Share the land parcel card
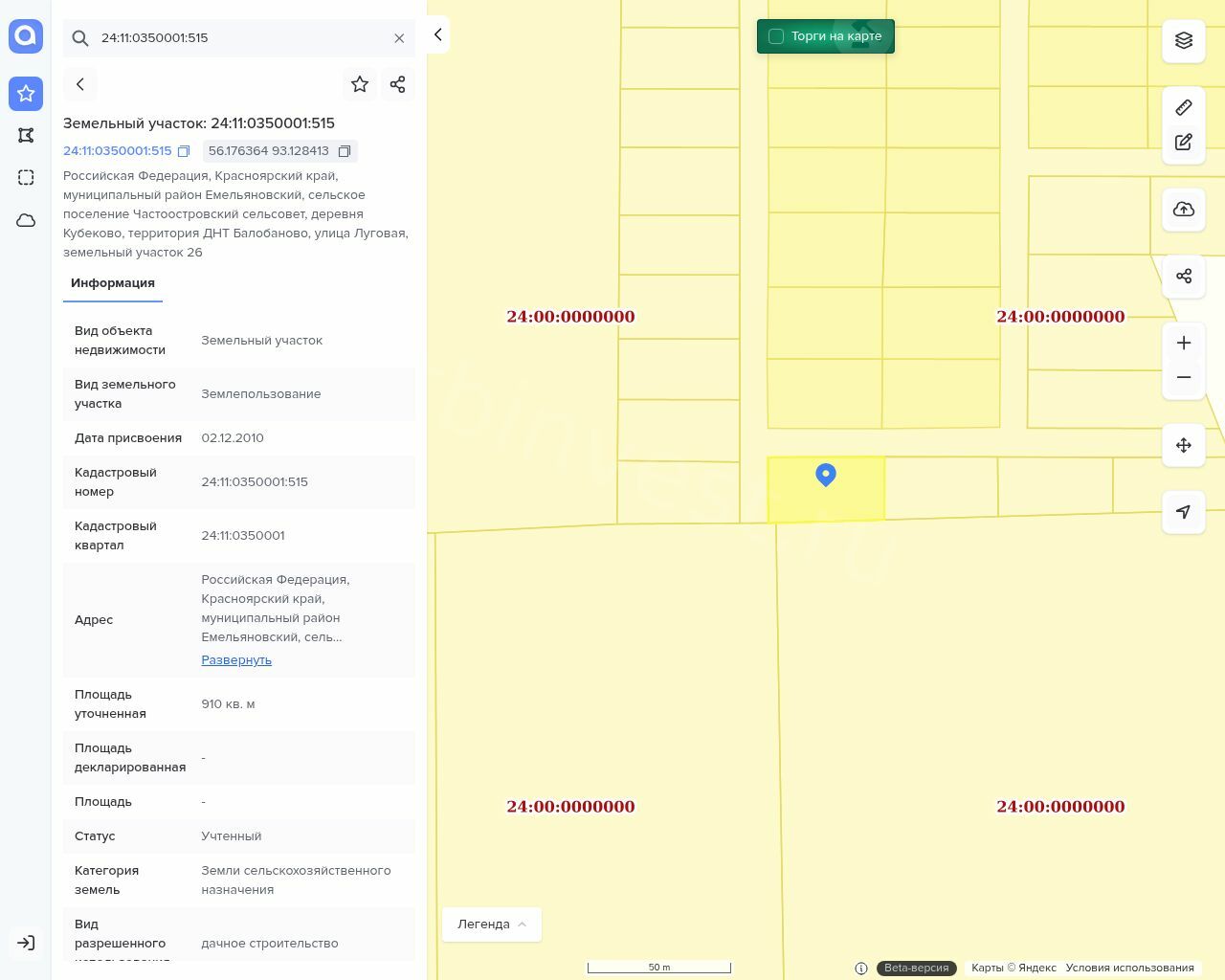 398,84
